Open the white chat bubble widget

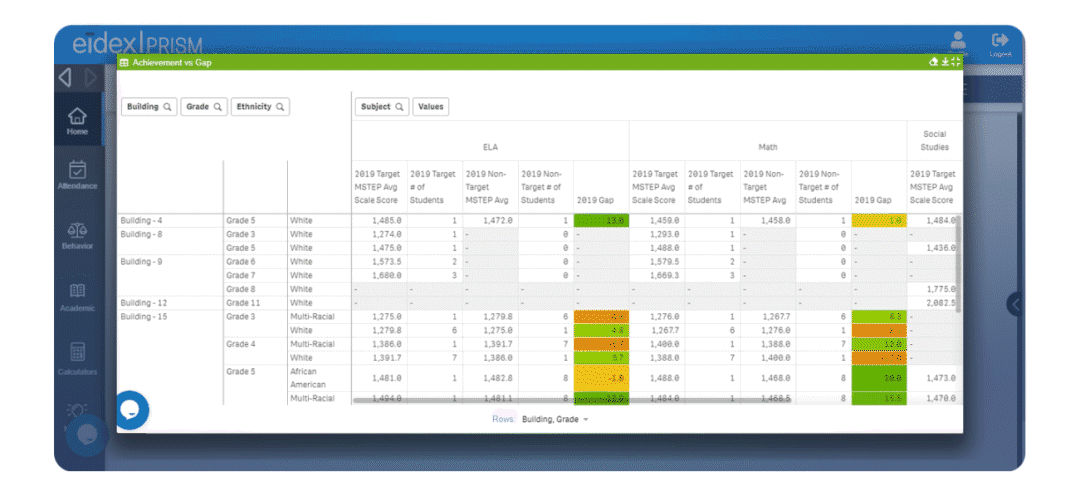point(131,410)
